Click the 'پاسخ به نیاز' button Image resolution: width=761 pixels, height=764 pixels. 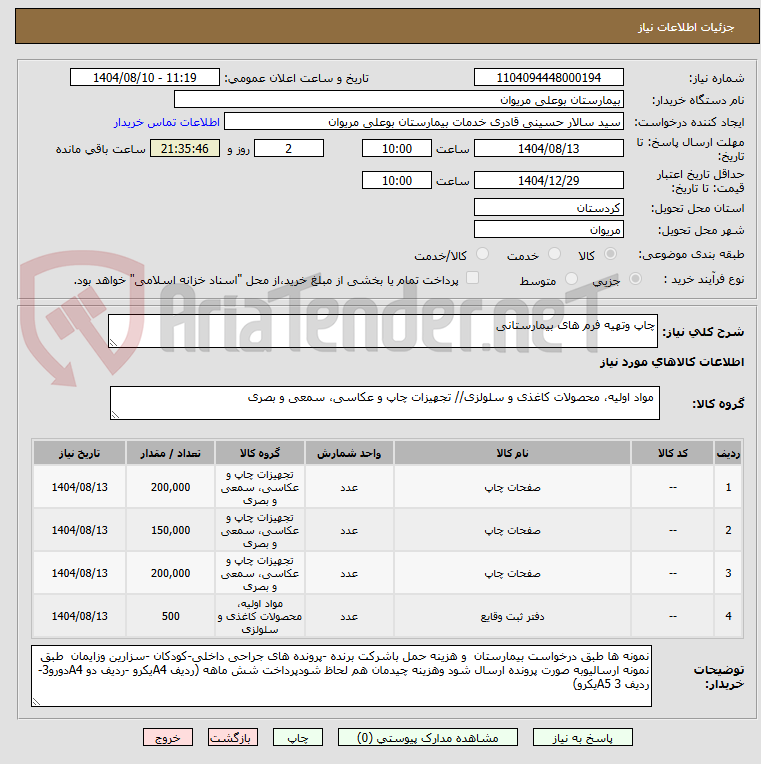(x=583, y=738)
